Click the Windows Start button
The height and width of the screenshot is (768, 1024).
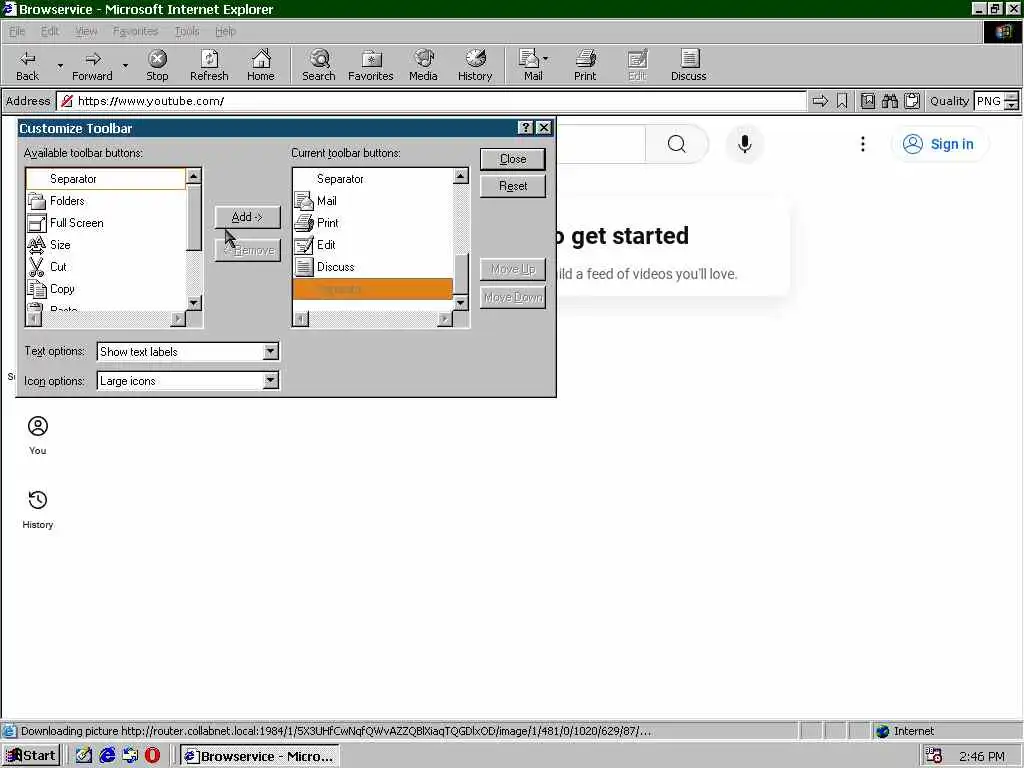tap(31, 756)
